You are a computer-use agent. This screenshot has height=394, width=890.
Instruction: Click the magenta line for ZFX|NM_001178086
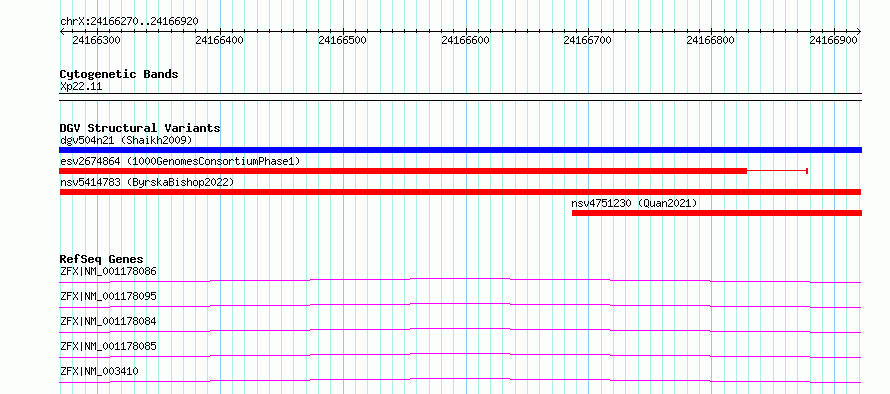point(460,279)
